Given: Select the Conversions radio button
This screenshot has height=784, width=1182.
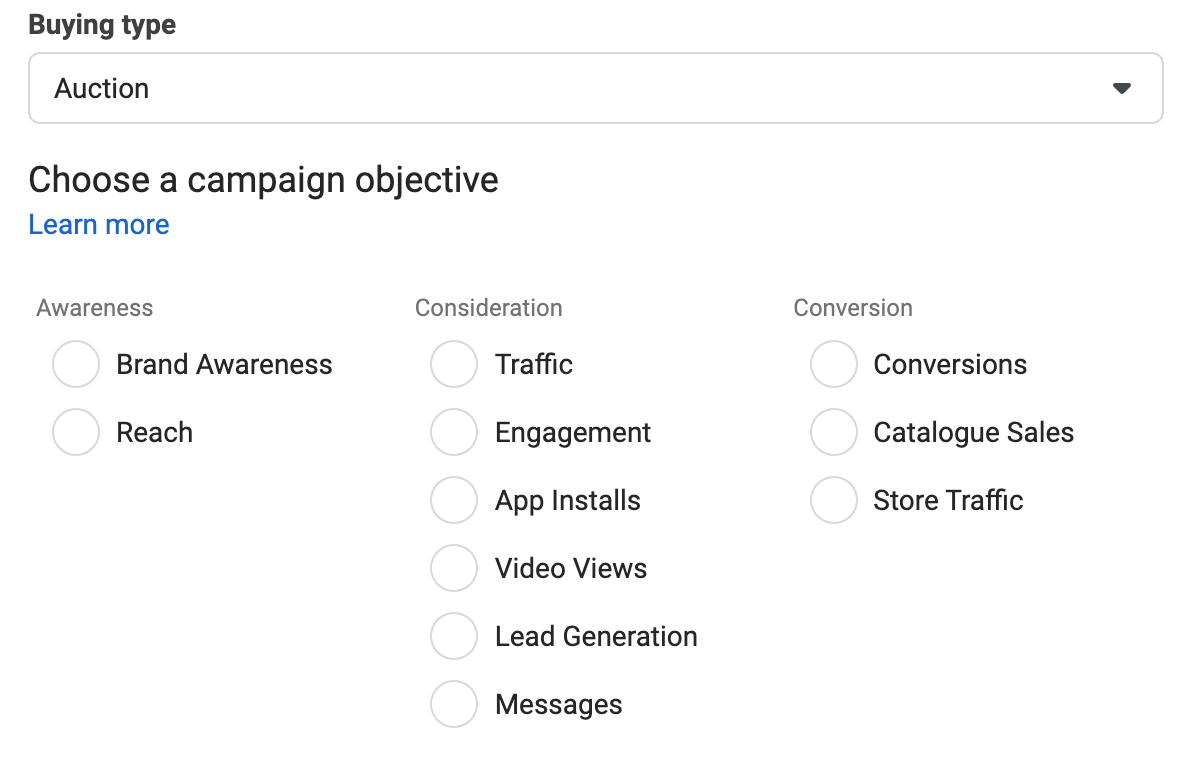Looking at the screenshot, I should (x=833, y=365).
